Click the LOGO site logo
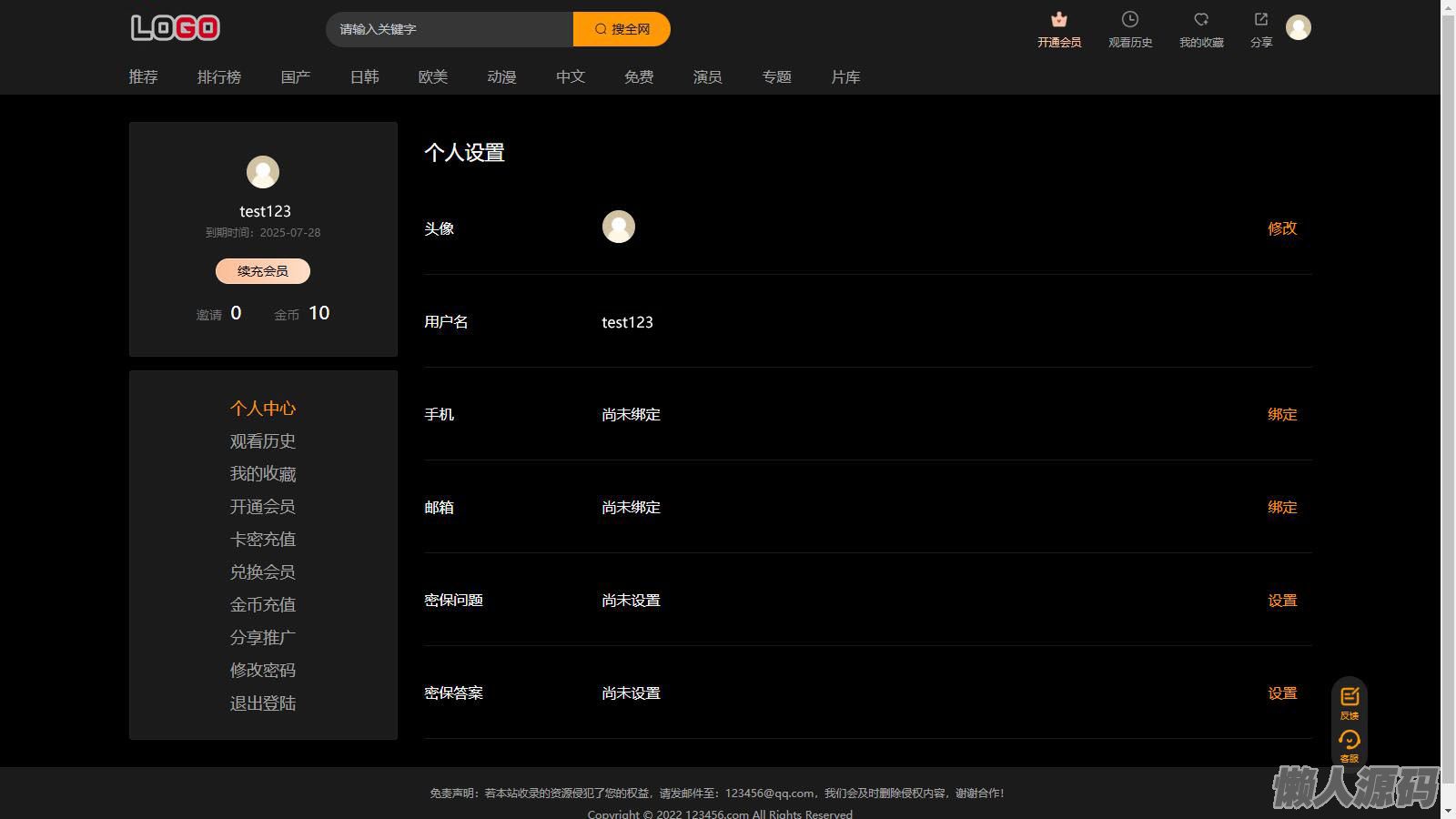Image resolution: width=1456 pixels, height=819 pixels. click(x=176, y=28)
